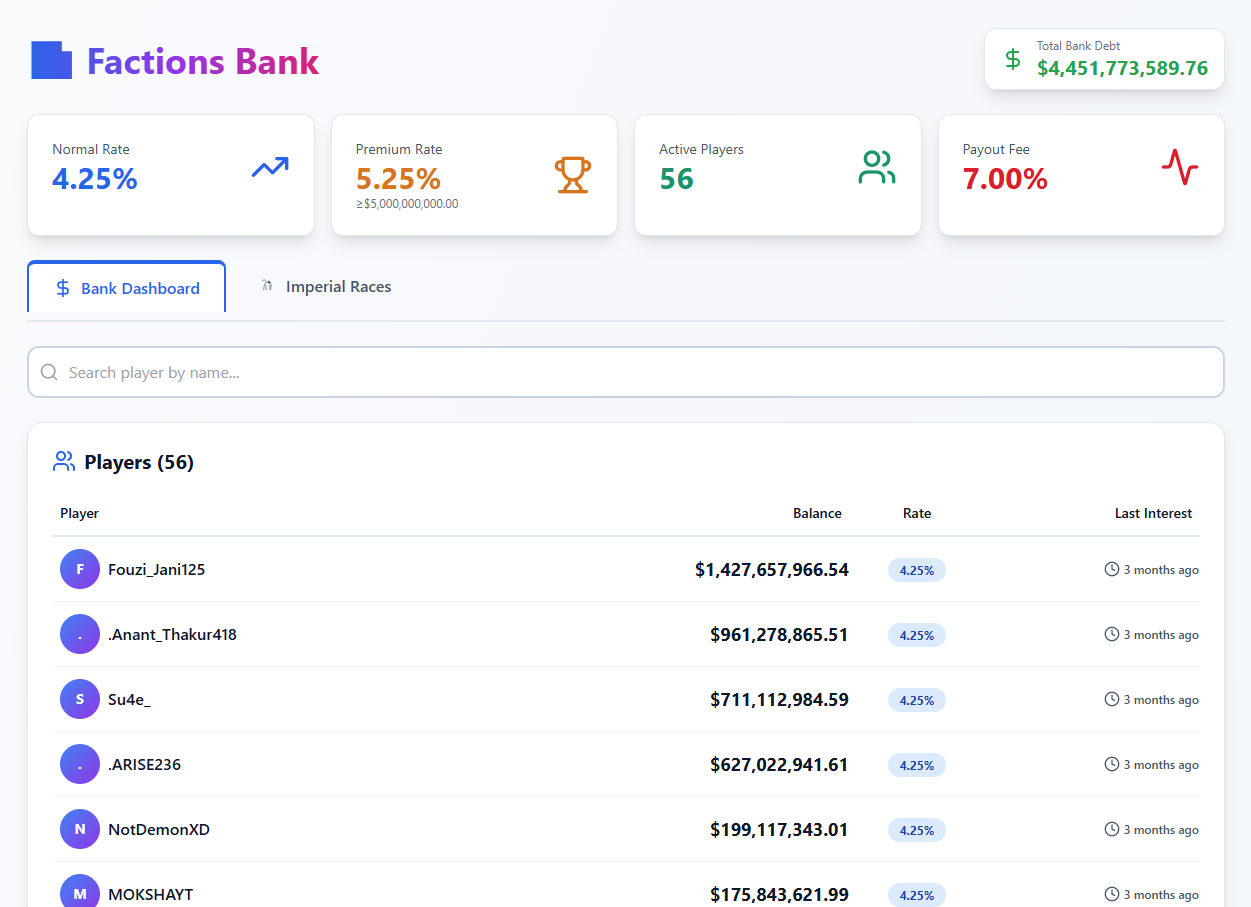Click the pulse icon in Payout Fee card
This screenshot has width=1251, height=907.
[1180, 167]
